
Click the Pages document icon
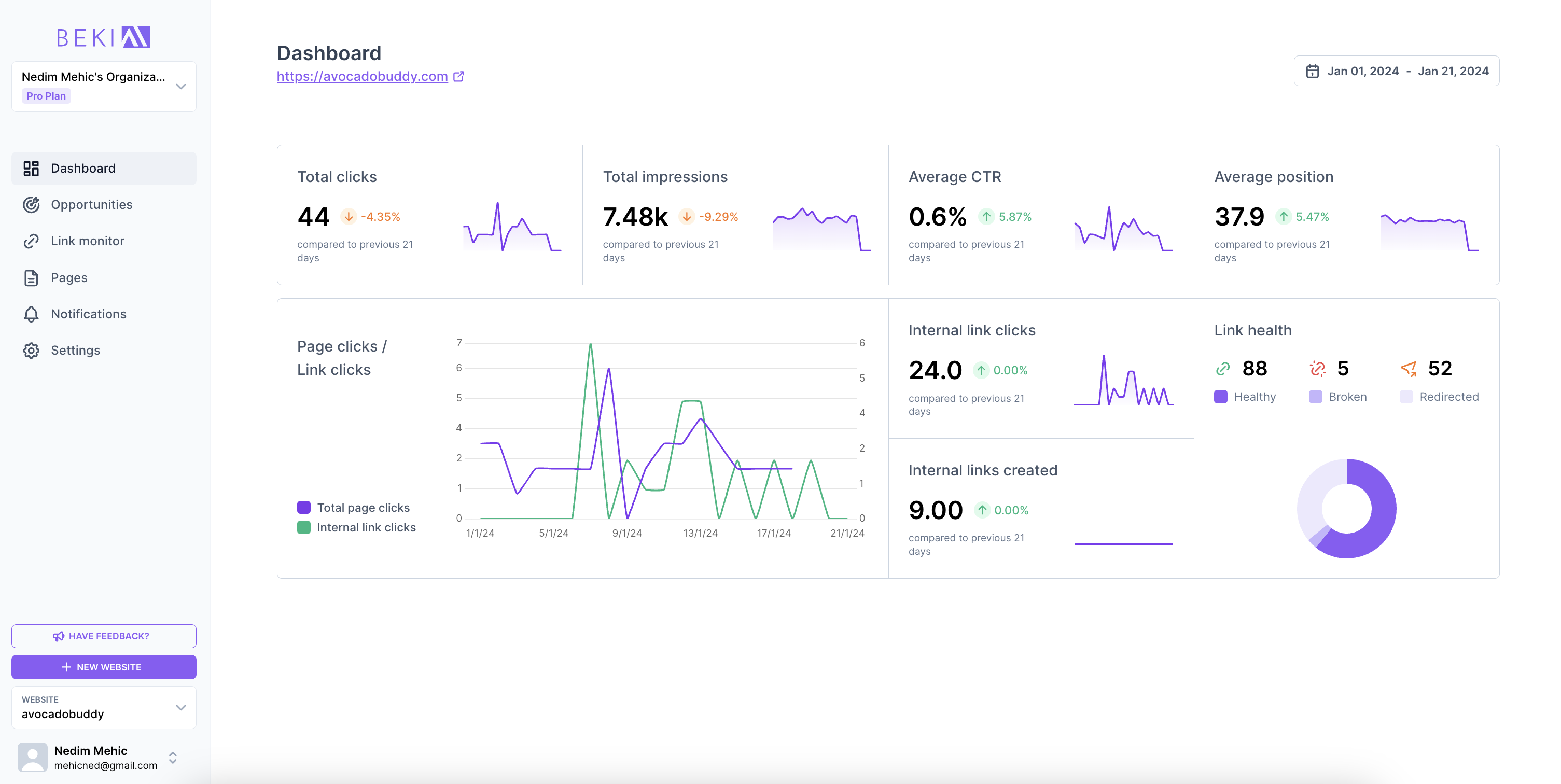(31, 278)
